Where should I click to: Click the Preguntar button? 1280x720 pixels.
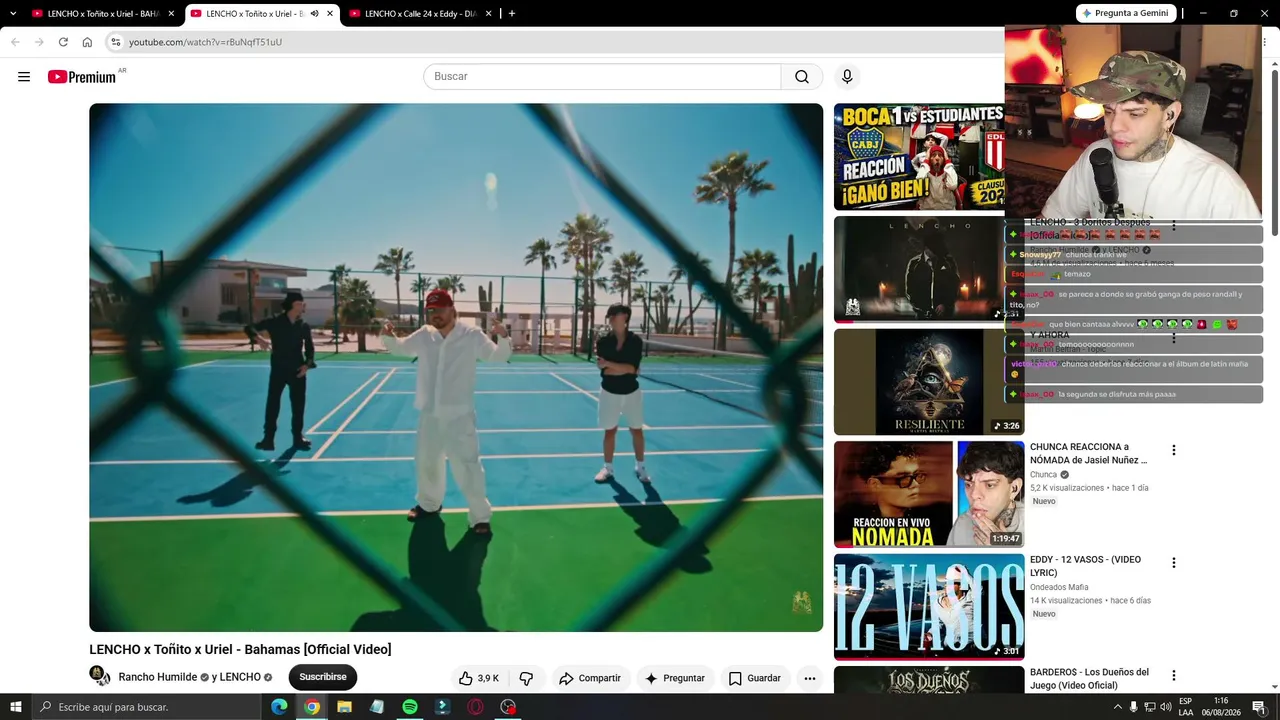tap(675, 678)
